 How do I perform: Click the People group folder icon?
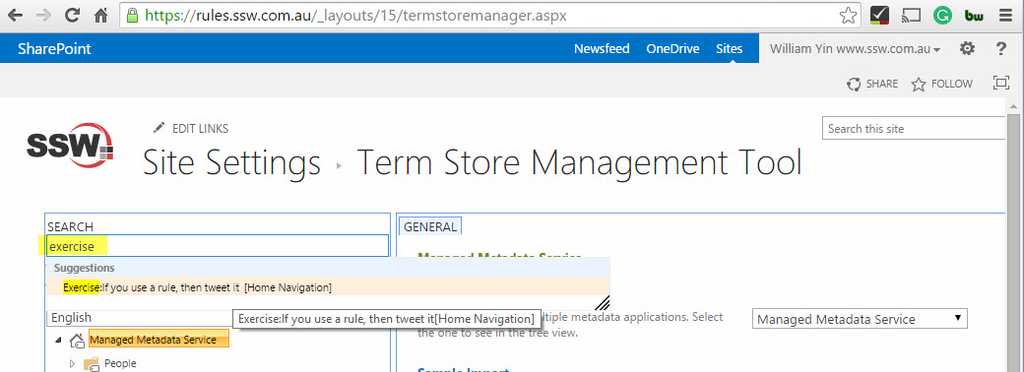91,364
